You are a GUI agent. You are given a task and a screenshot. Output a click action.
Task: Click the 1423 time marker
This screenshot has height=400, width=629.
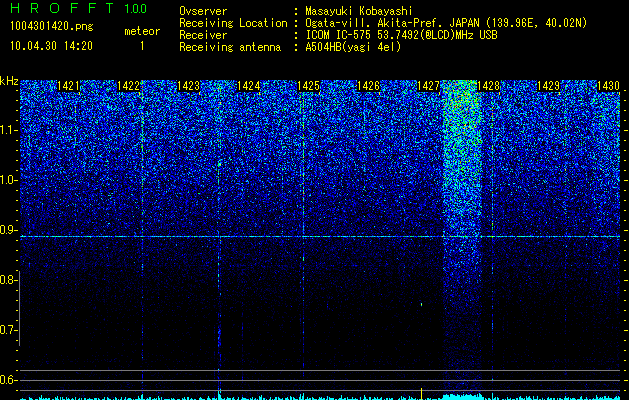coord(188,86)
